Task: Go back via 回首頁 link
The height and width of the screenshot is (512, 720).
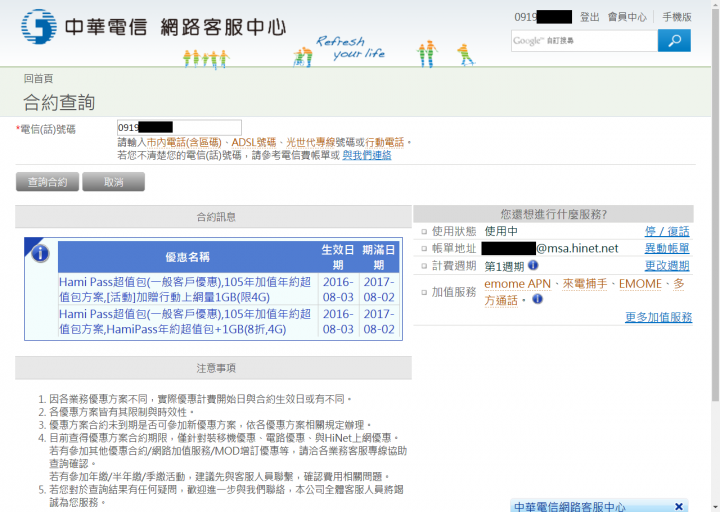Action: pos(39,79)
